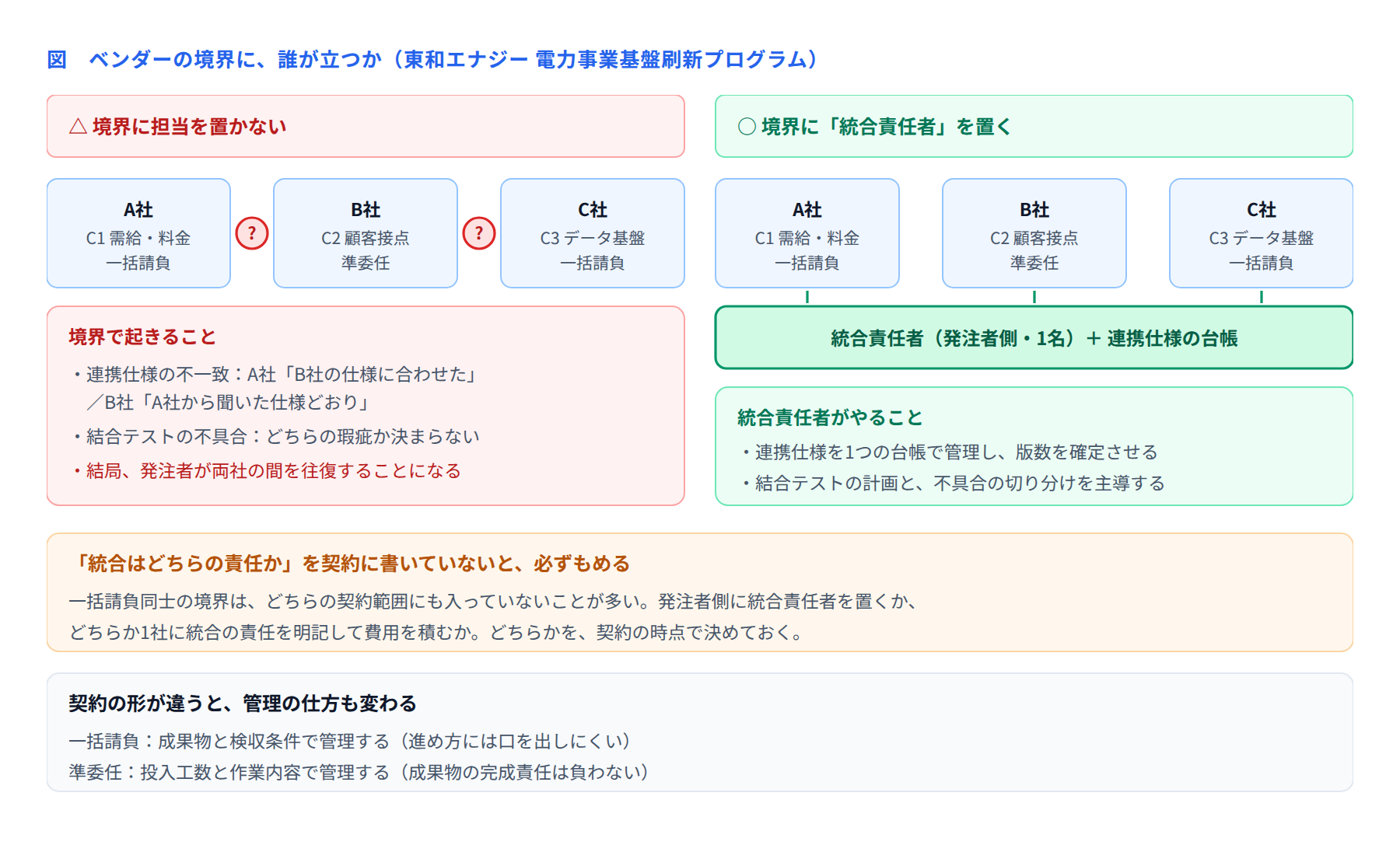This screenshot has height=852, width=1400.
Task: Click the question mark between A社 and B社
Action: click(x=252, y=233)
